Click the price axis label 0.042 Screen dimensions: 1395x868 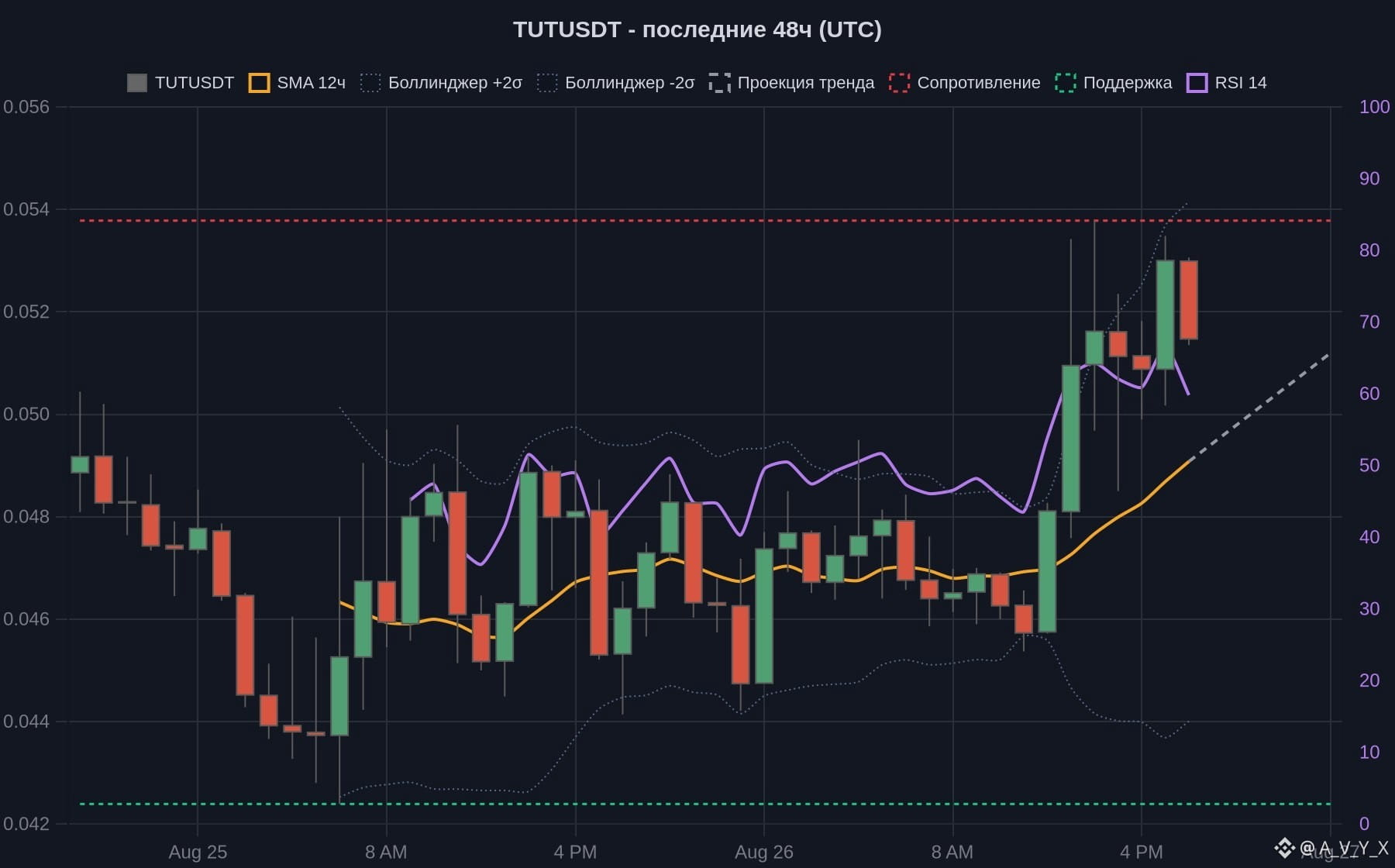26,824
